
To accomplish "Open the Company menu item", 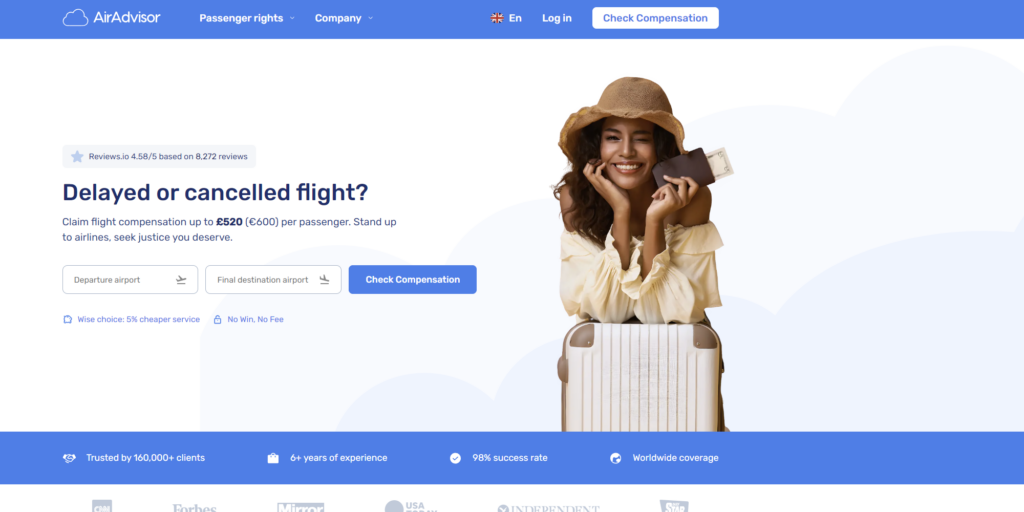I will (x=338, y=18).
